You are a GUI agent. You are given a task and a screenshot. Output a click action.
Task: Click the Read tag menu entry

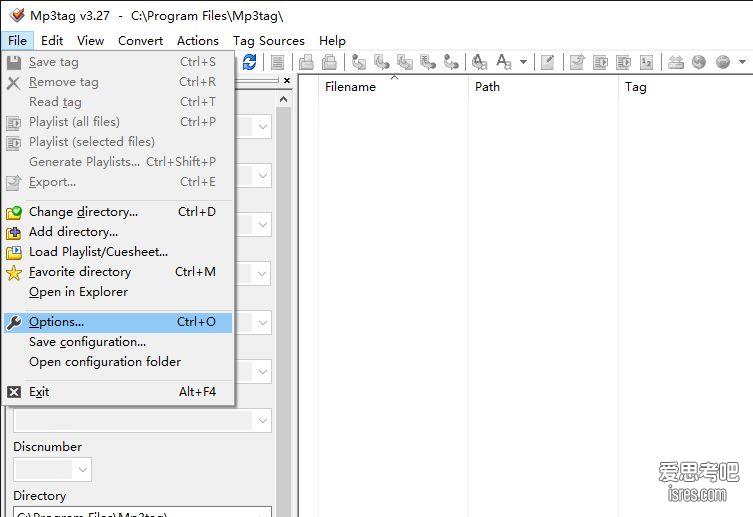(x=118, y=102)
